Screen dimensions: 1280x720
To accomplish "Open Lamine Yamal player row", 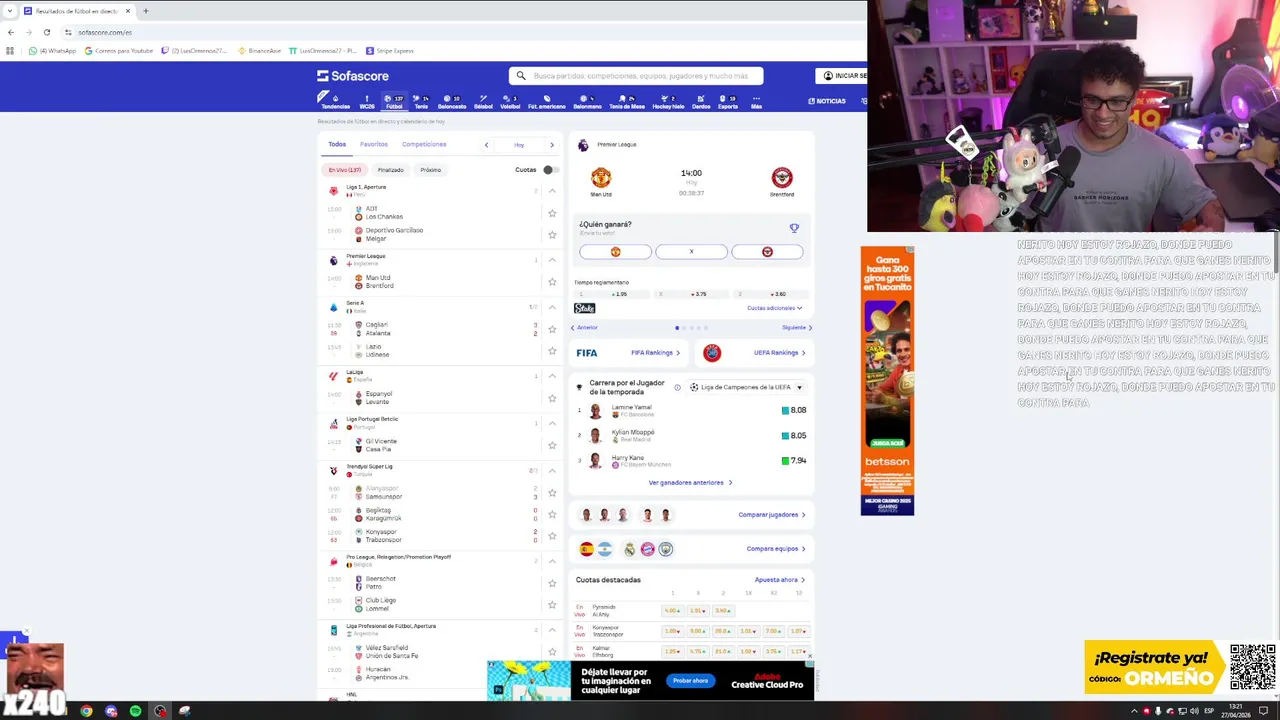I will tap(692, 410).
